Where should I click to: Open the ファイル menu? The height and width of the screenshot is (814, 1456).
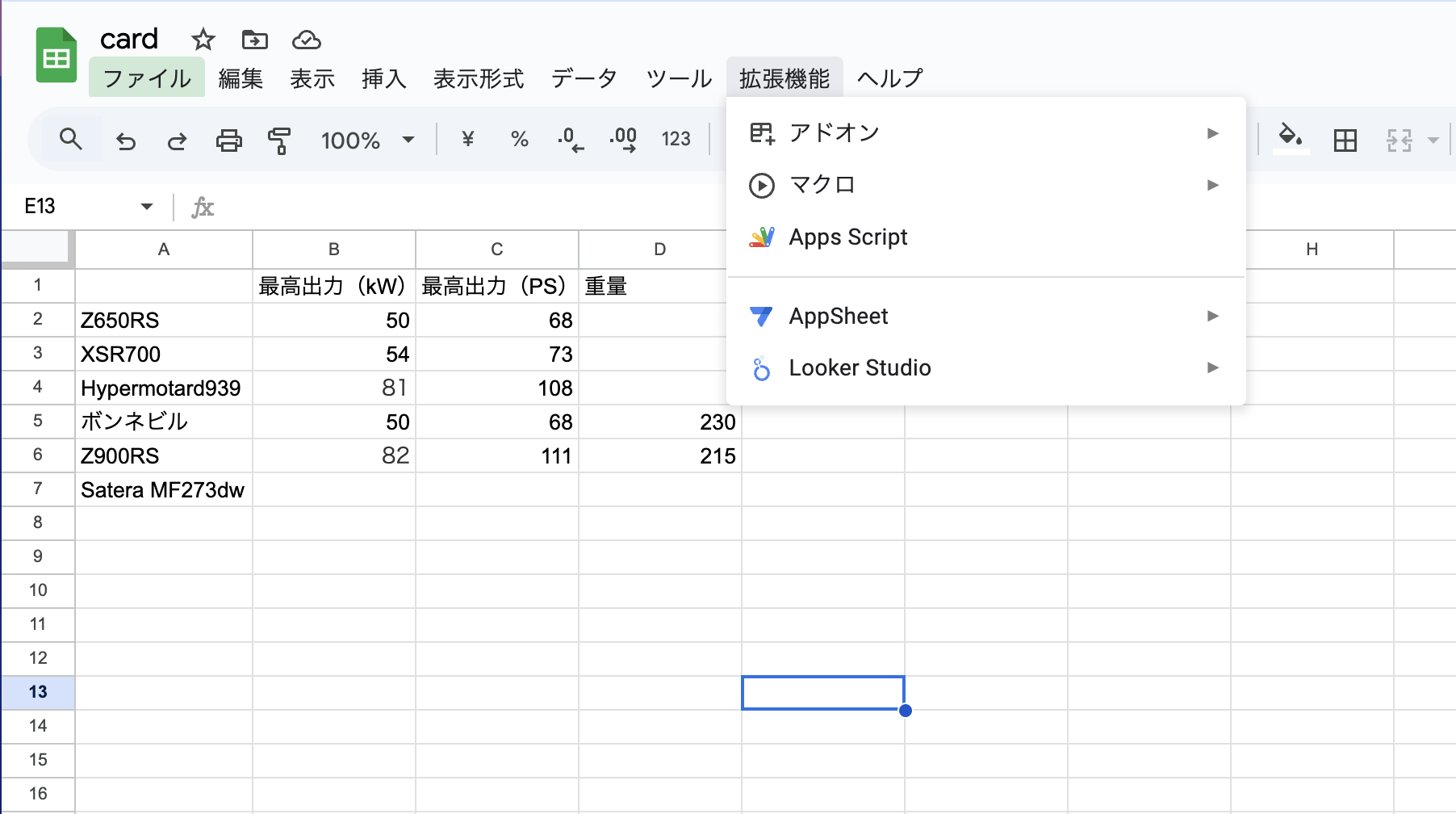point(147,78)
